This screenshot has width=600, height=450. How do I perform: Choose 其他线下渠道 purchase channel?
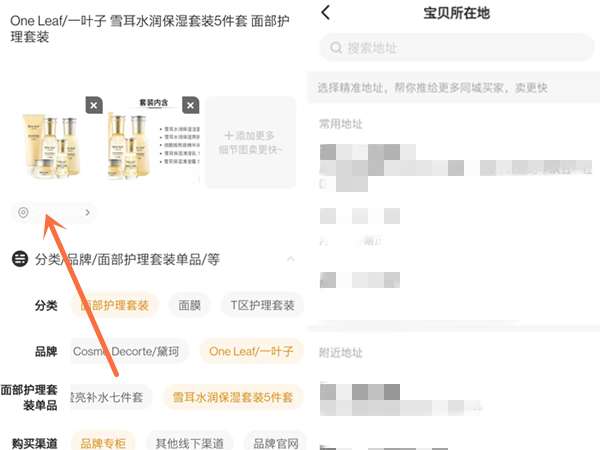(189, 443)
